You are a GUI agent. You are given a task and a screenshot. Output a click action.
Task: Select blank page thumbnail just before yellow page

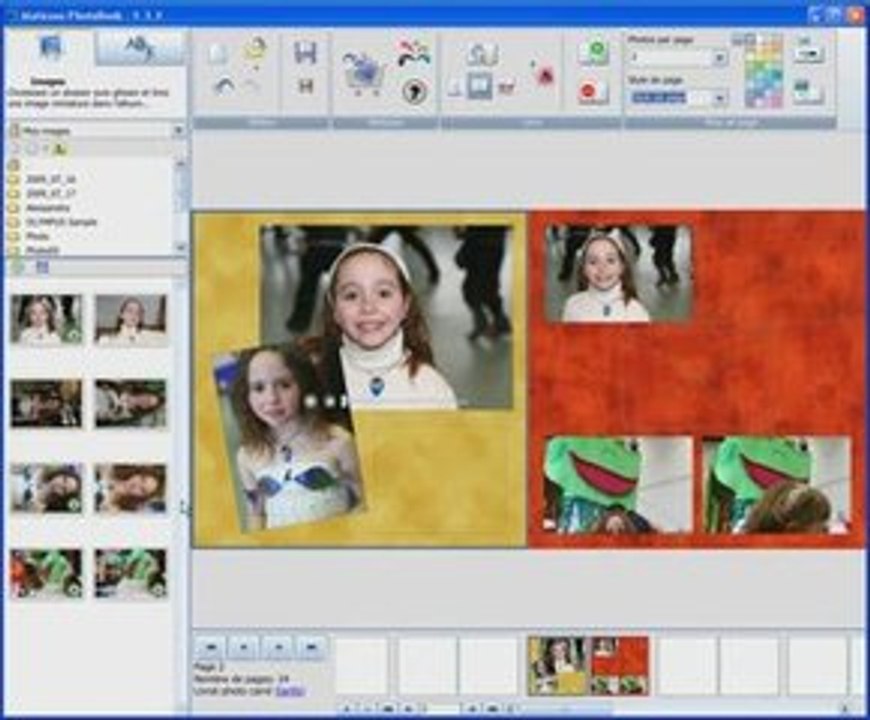[x=488, y=666]
